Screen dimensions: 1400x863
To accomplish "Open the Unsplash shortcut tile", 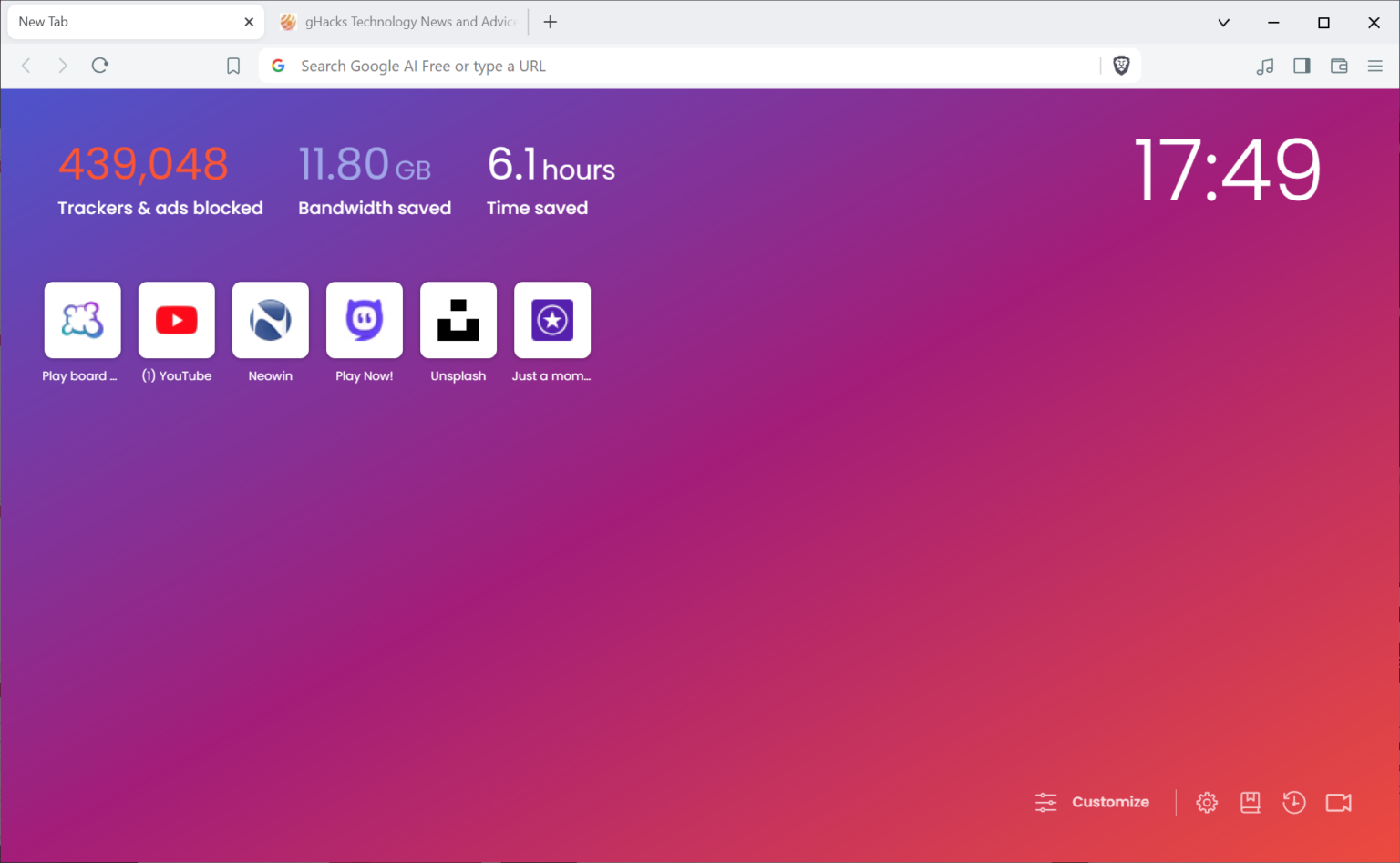I will point(458,320).
